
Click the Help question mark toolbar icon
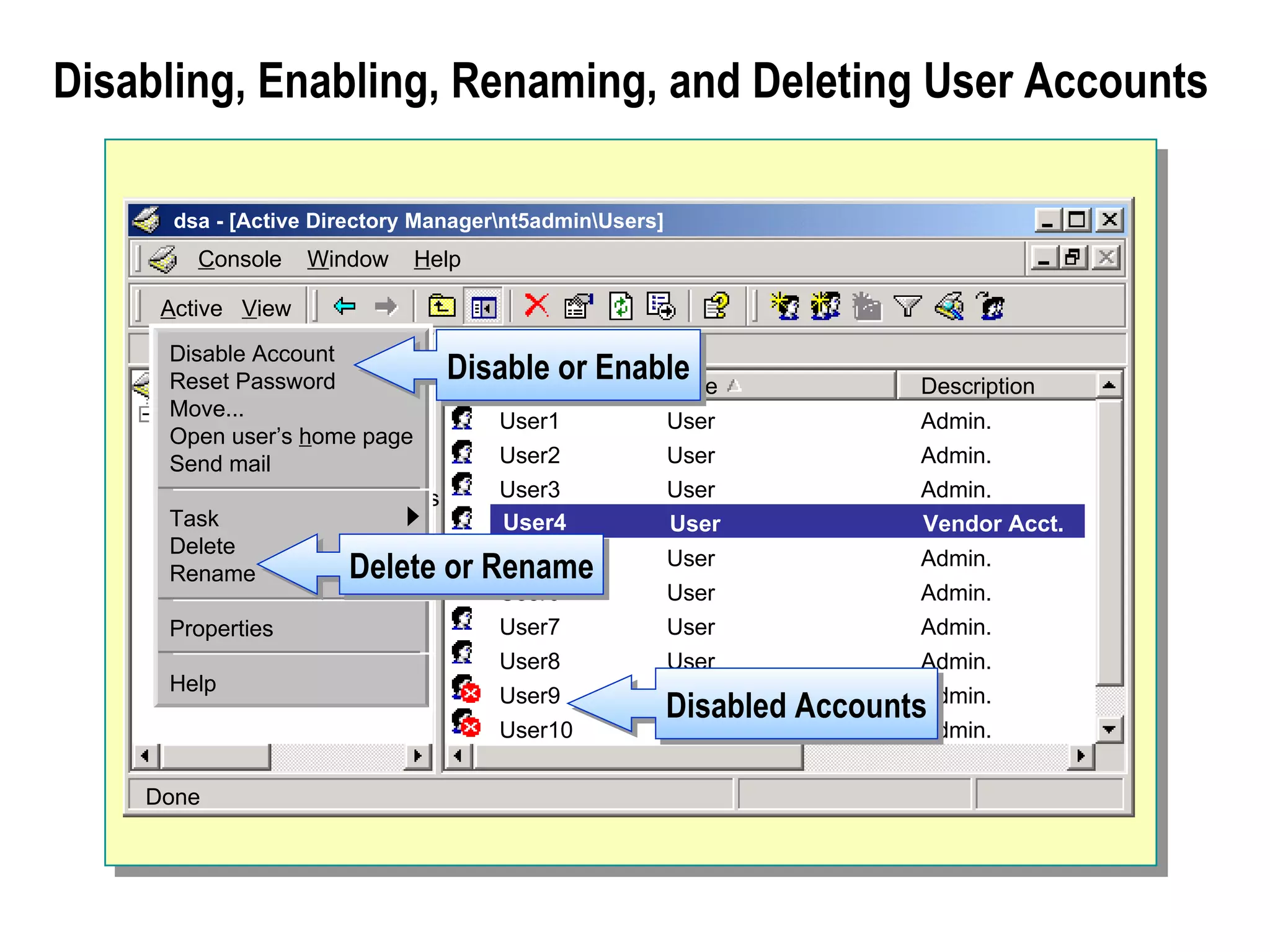[x=716, y=306]
